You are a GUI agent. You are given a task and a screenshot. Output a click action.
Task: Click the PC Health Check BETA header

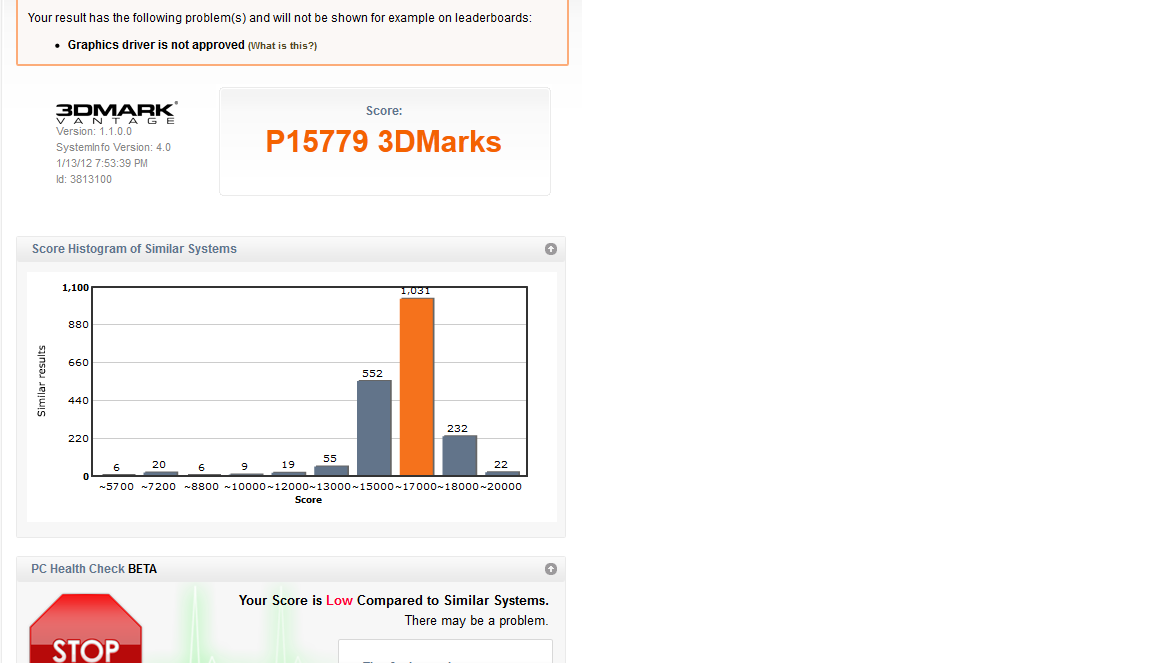coord(94,569)
